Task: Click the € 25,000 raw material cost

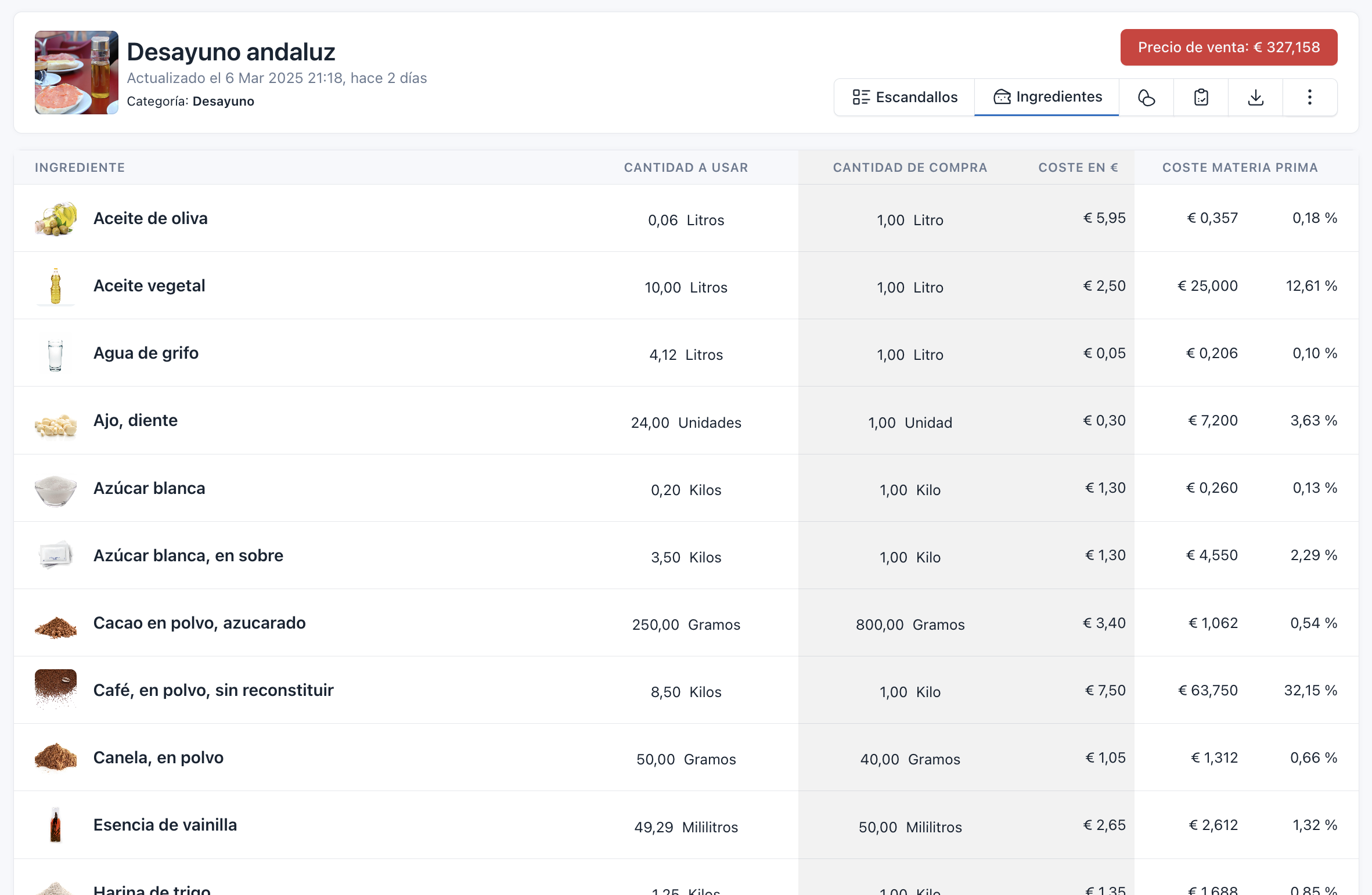Action: pos(1208,286)
